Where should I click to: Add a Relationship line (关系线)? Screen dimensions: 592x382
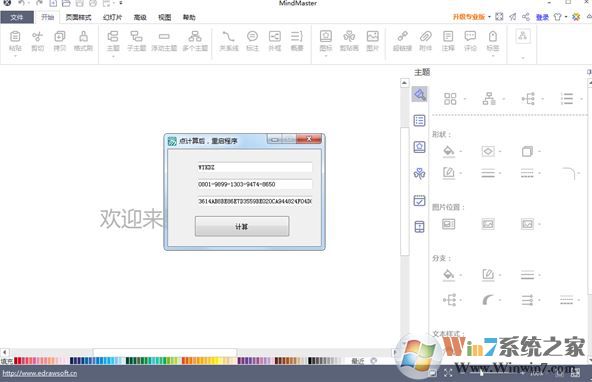(229, 41)
